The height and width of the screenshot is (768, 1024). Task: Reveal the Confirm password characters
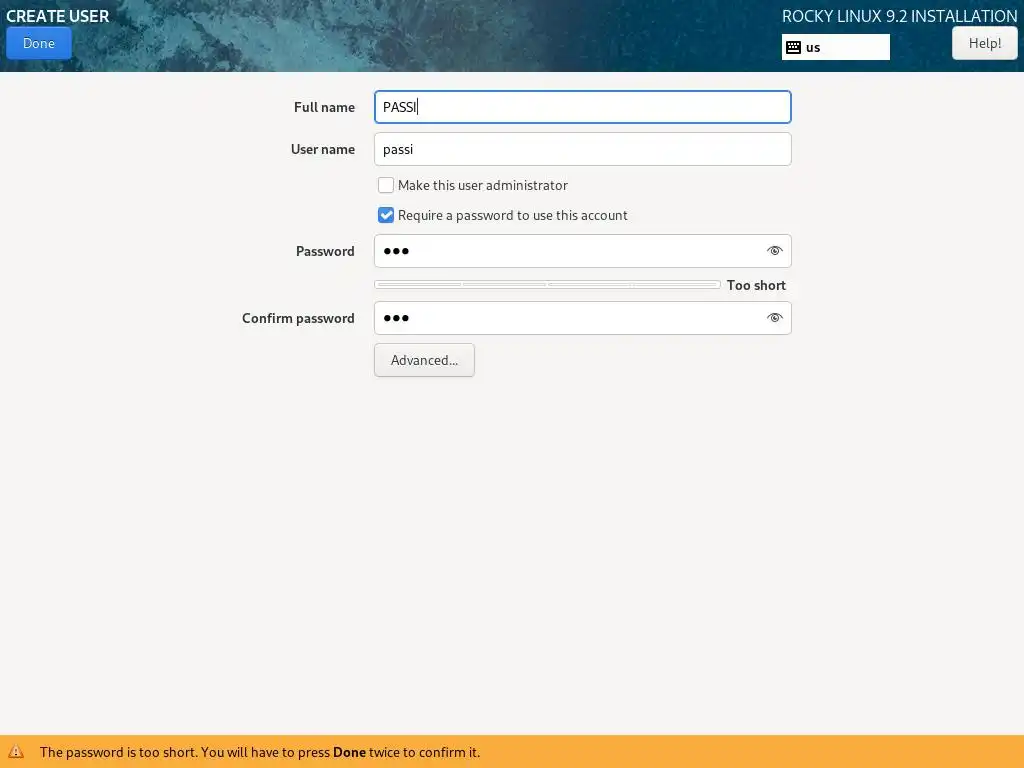pyautogui.click(x=775, y=318)
